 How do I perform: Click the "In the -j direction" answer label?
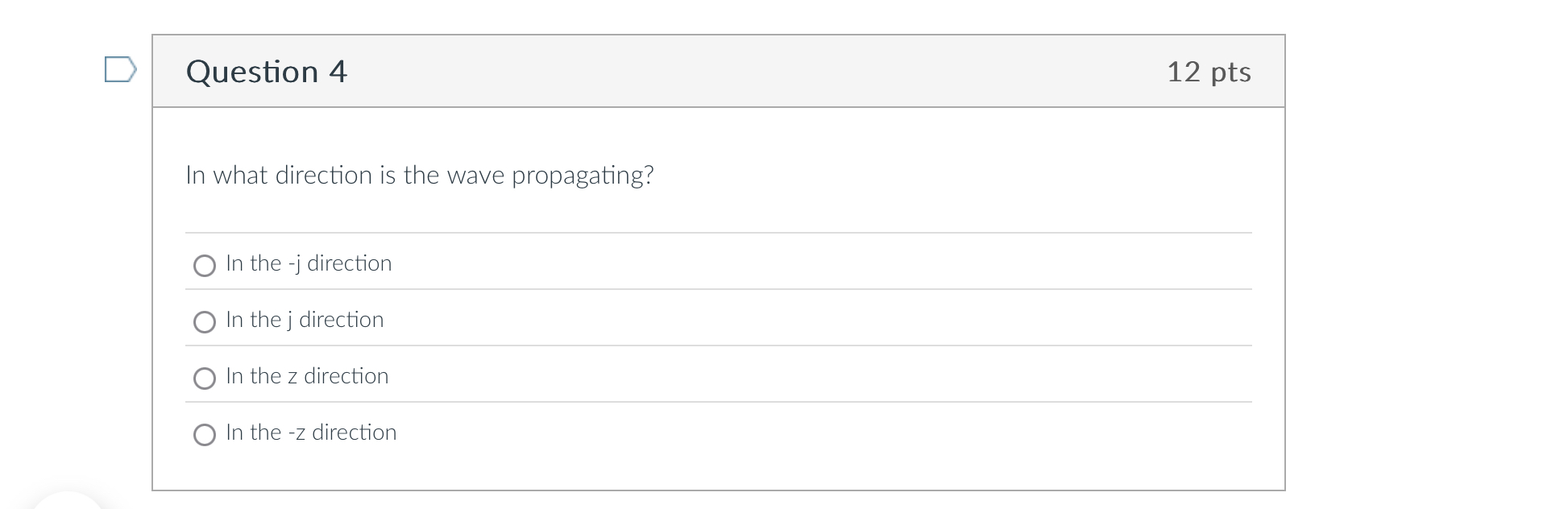click(309, 263)
